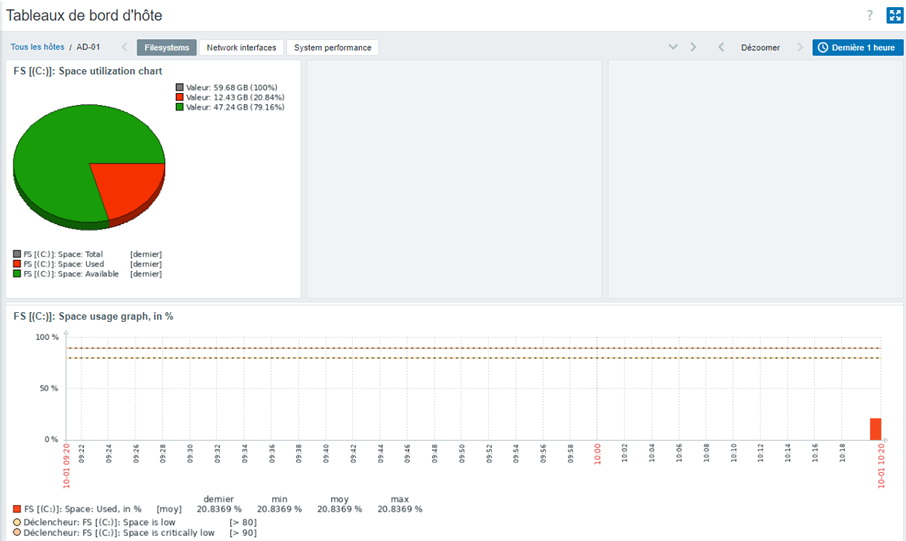Expand the dashboard pages dropdown chevron
This screenshot has width=906, height=541.
tap(673, 47)
